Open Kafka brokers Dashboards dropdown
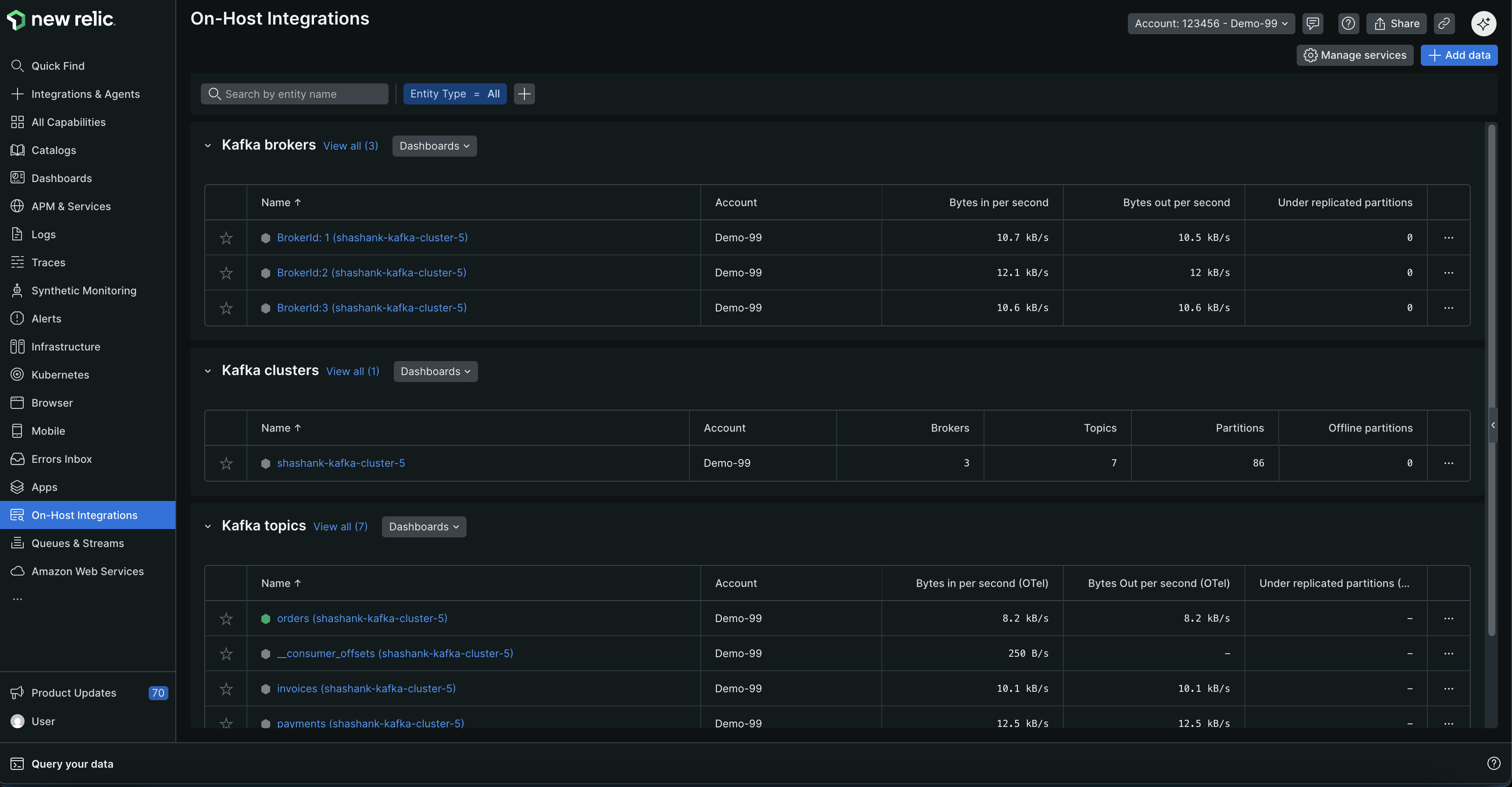This screenshot has width=1512, height=787. pos(434,146)
